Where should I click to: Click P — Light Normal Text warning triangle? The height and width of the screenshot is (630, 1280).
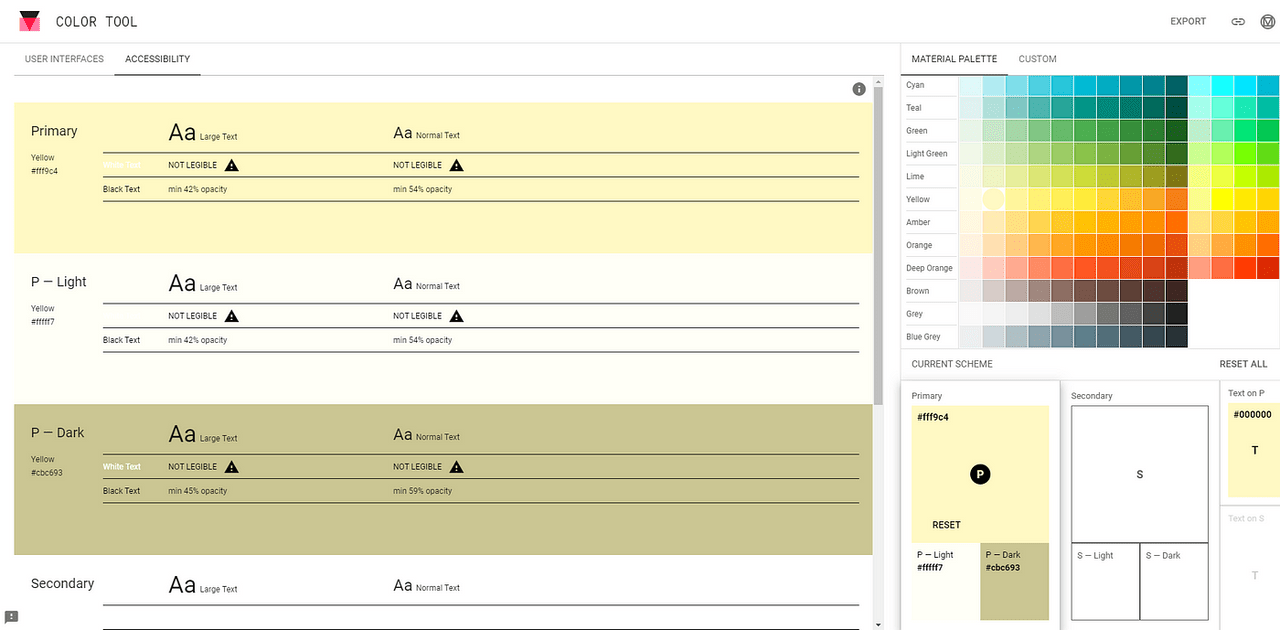[456, 316]
